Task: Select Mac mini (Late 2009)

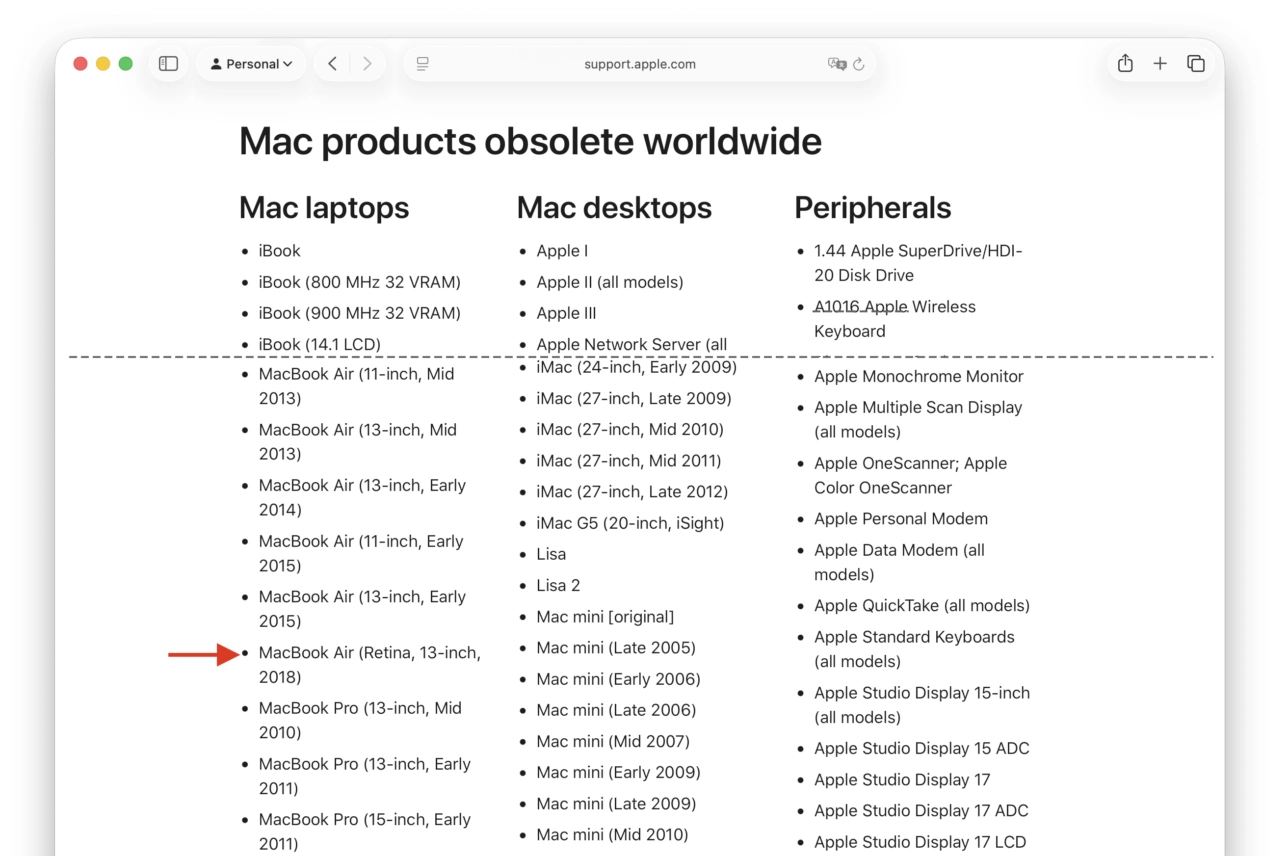Action: point(616,803)
